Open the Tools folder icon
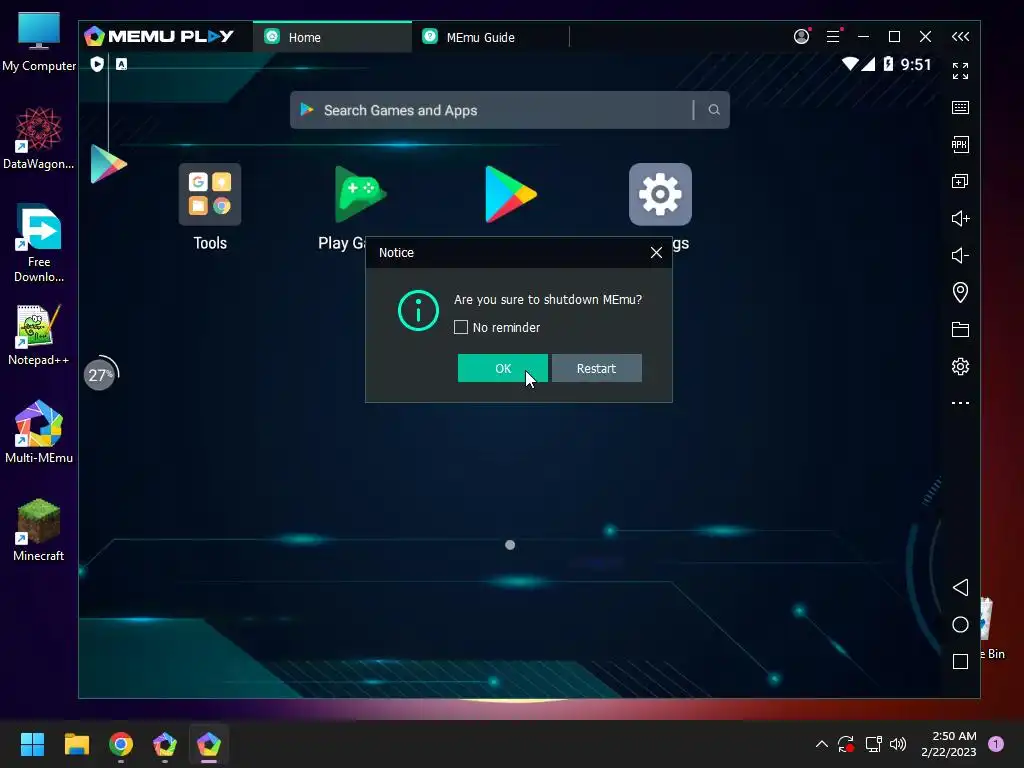Screen dimensions: 1024x768 click(x=210, y=195)
